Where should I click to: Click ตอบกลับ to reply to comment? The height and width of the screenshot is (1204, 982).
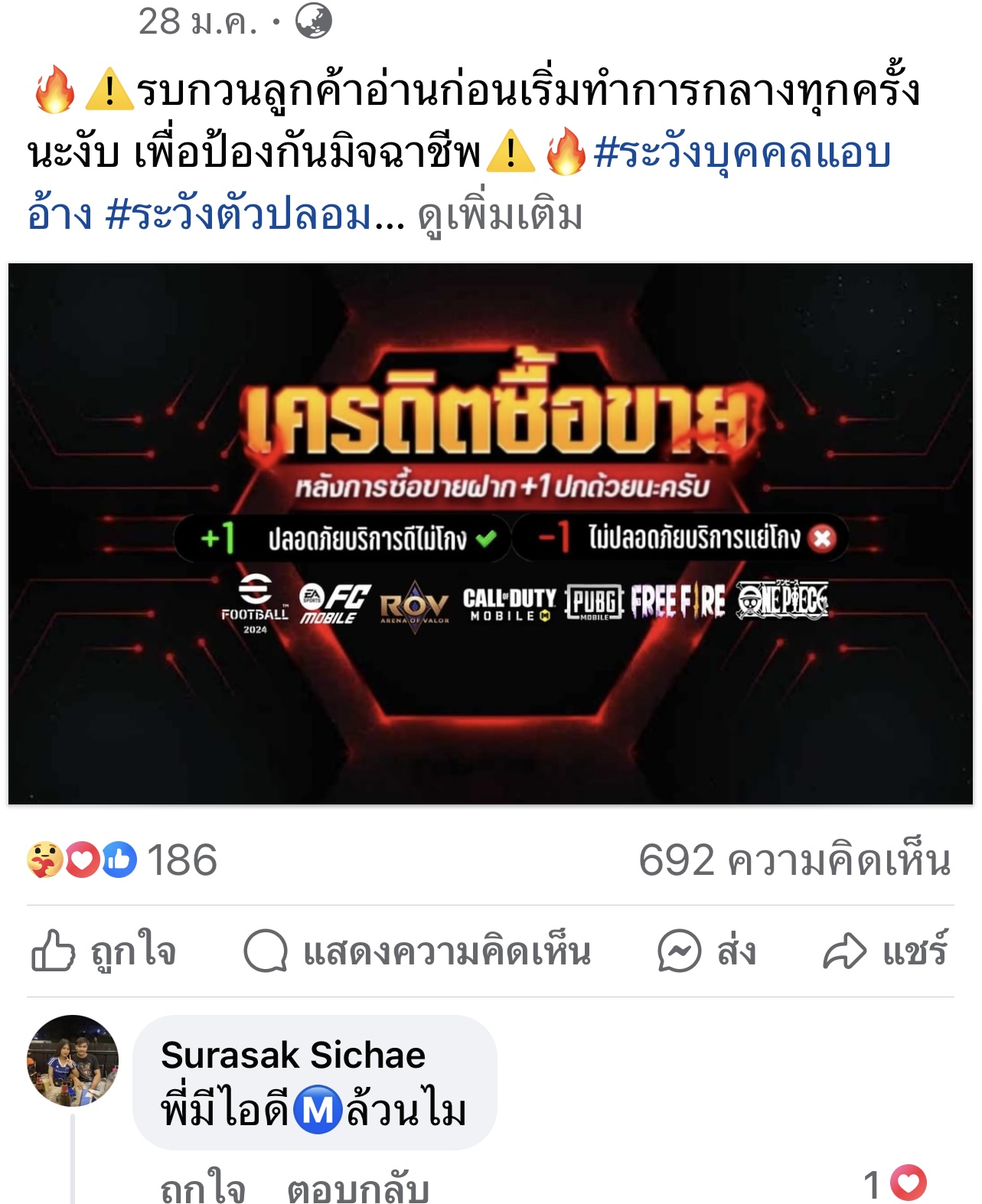point(357,1188)
